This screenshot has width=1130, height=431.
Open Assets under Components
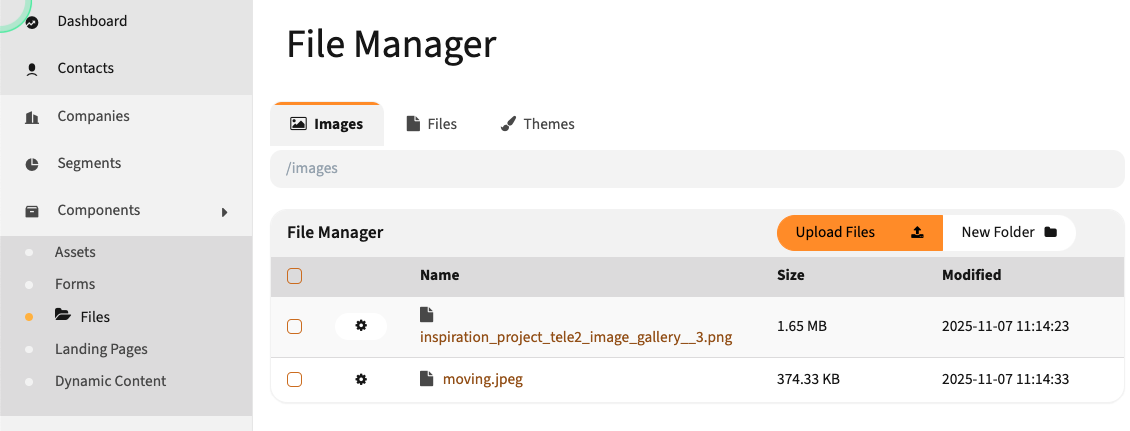click(75, 252)
